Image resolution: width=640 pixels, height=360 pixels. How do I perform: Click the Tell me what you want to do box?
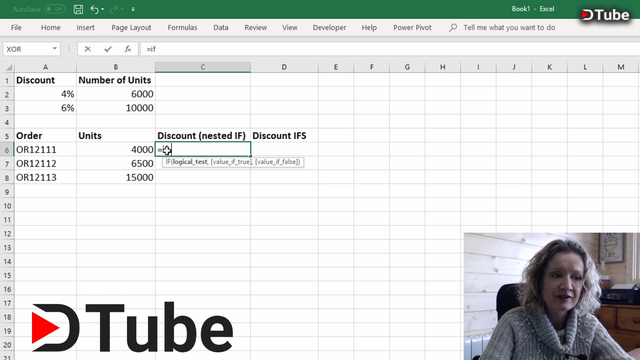(x=509, y=28)
